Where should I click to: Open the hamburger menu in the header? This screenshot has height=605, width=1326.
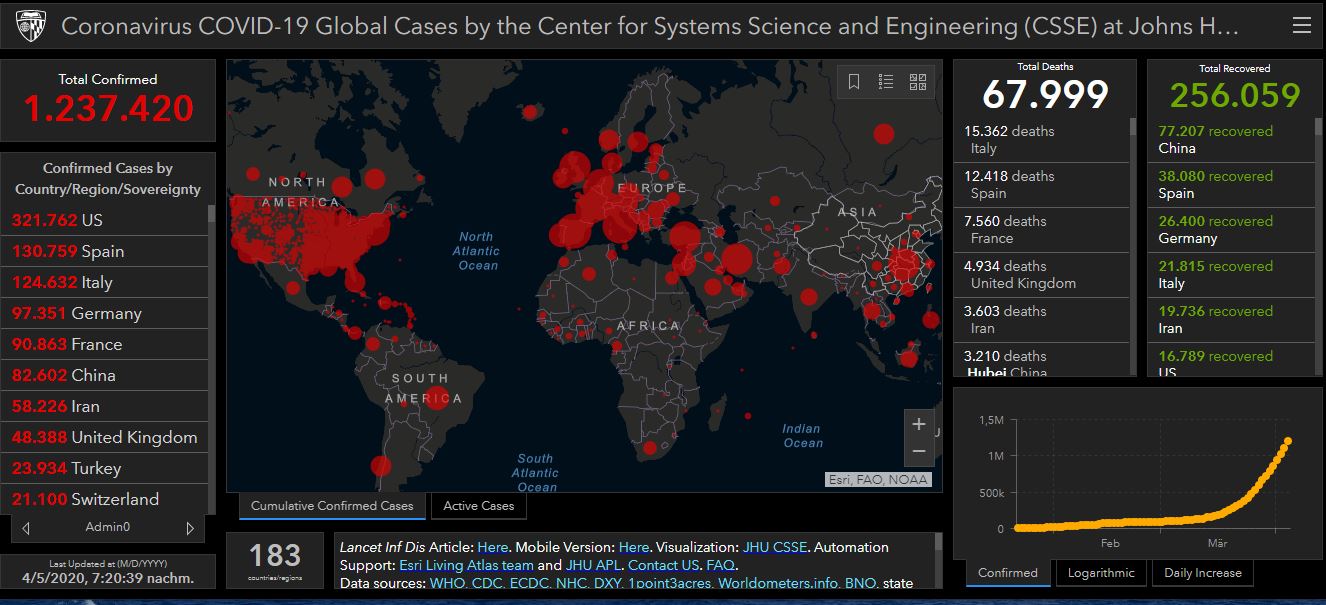tap(1301, 26)
